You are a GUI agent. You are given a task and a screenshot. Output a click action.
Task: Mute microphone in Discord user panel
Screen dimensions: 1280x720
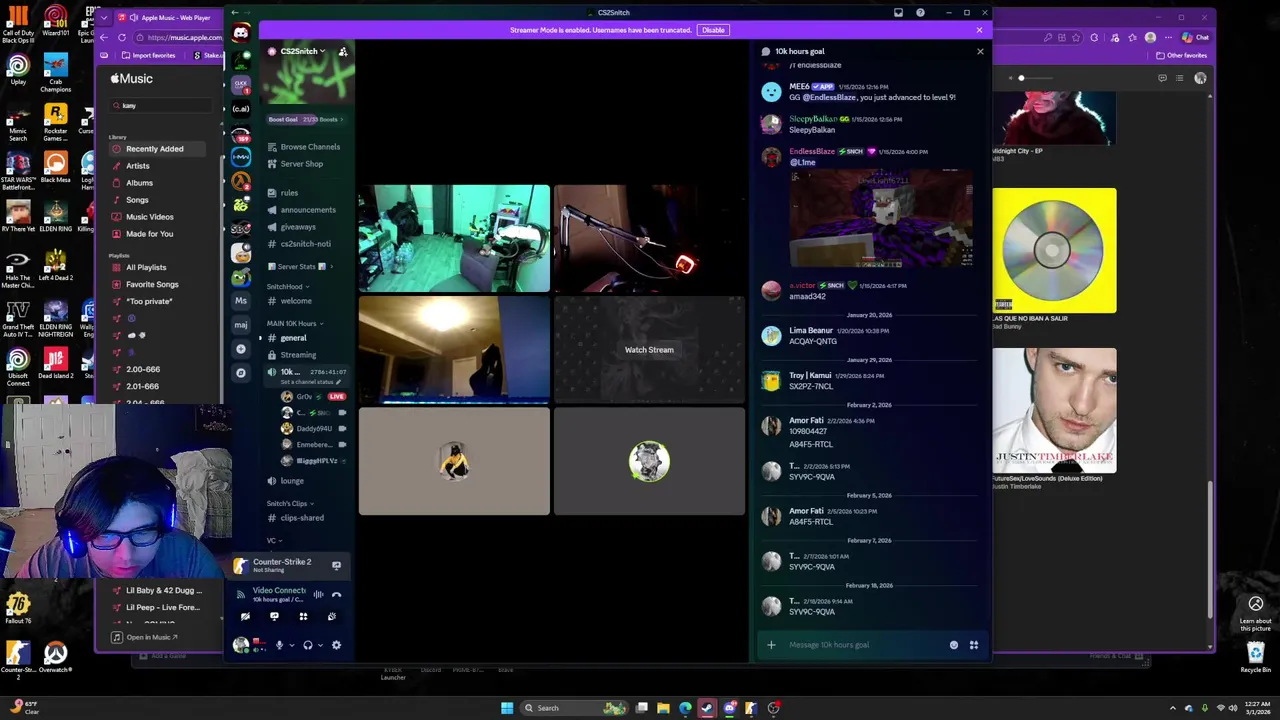279,645
